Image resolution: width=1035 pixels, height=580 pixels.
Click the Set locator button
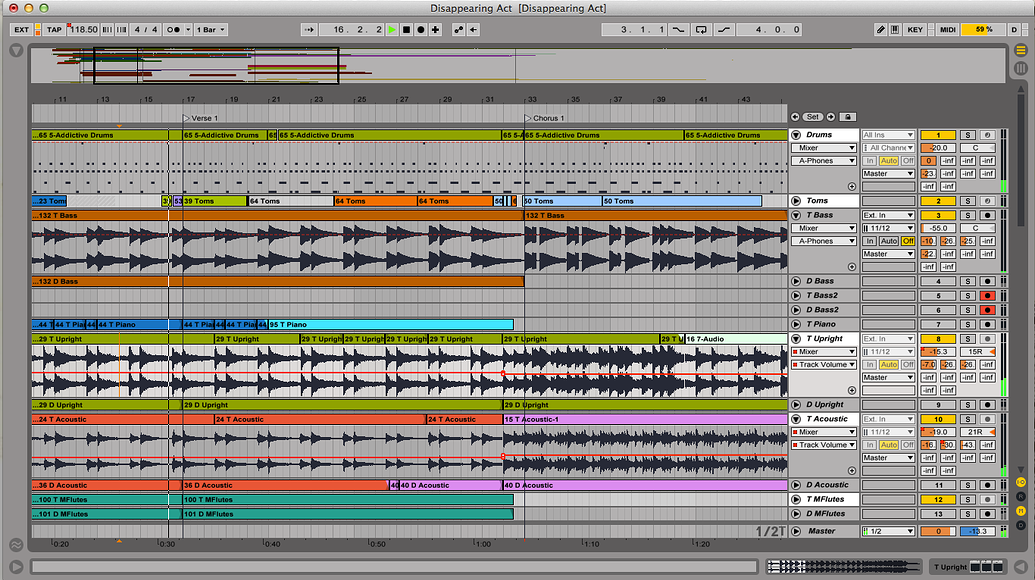point(813,117)
